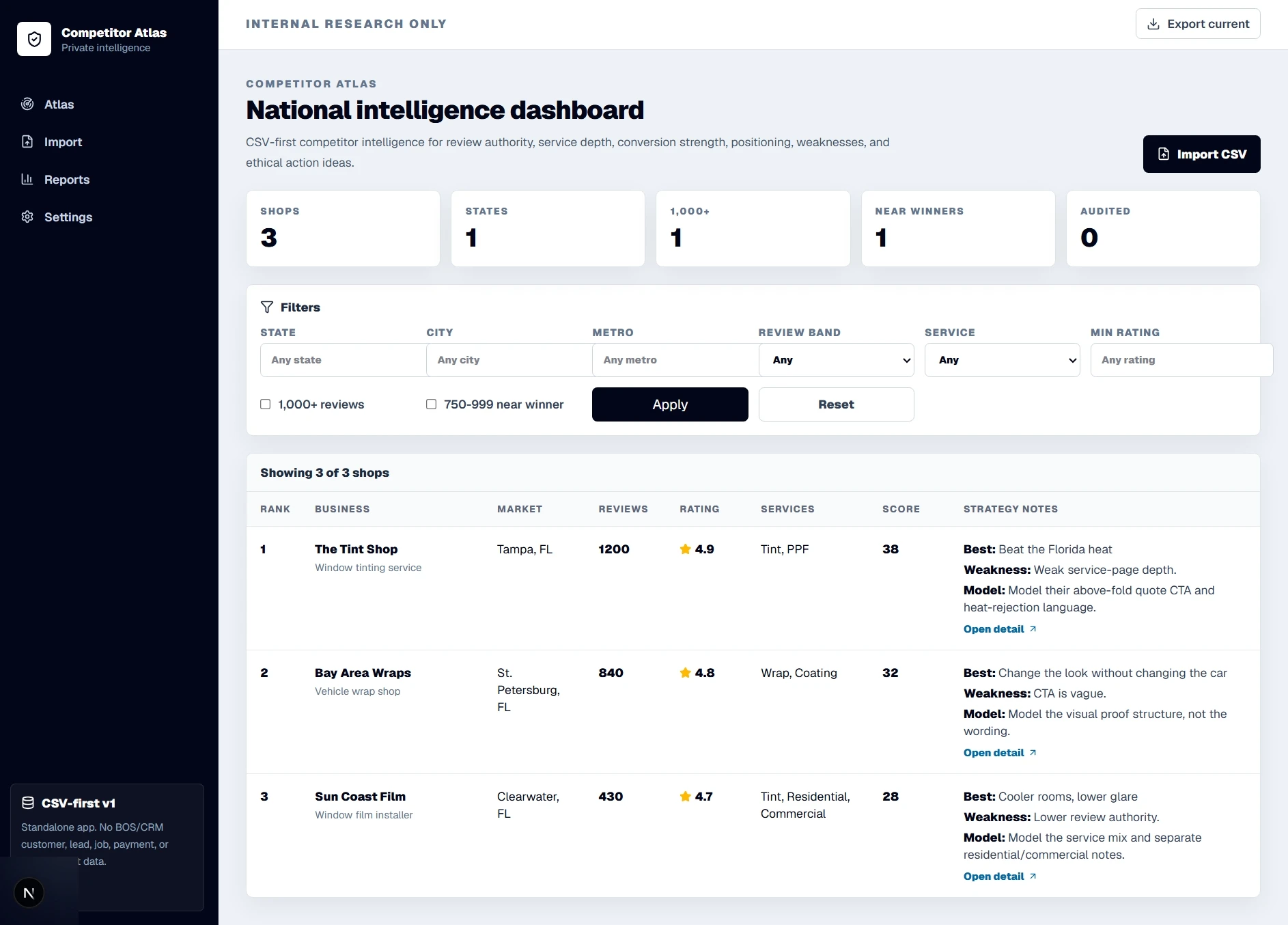Open detail for Sun Coast Film
Screen dimensions: 1288x925
point(1000,876)
